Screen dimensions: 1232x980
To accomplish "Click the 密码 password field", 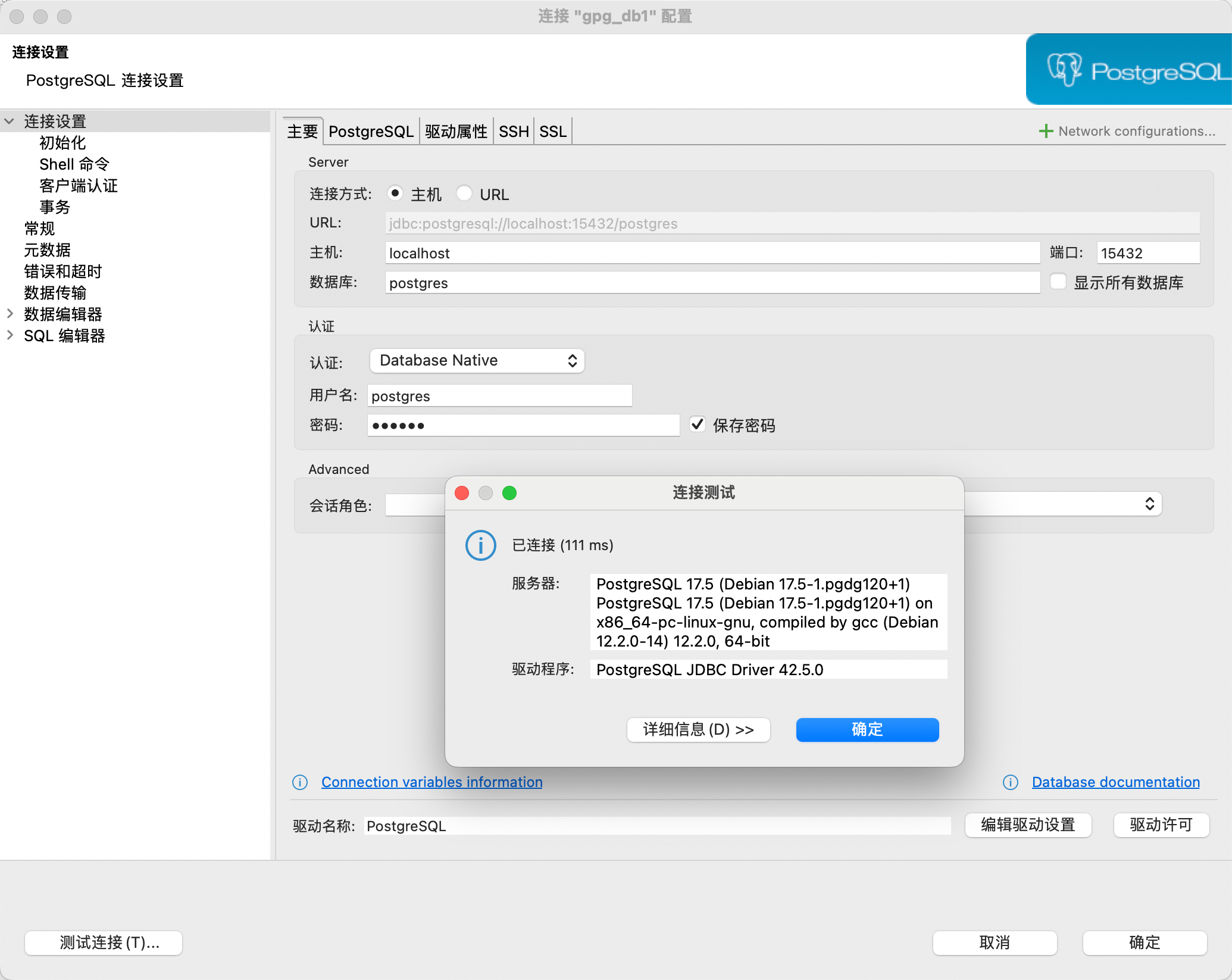I will click(524, 426).
